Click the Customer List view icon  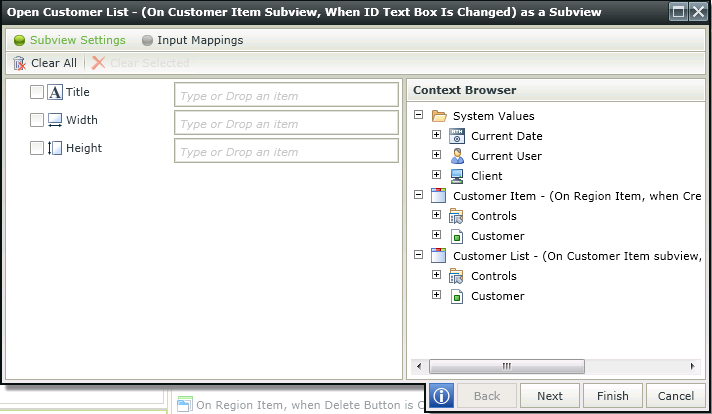pos(438,256)
